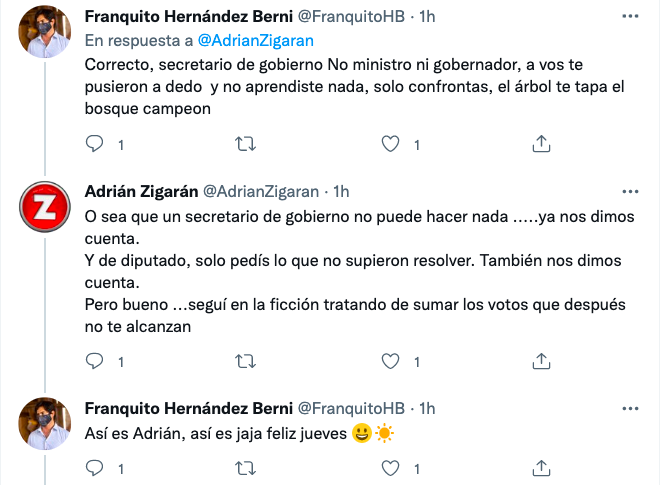Reply to Franquito's first tweet

pos(94,145)
